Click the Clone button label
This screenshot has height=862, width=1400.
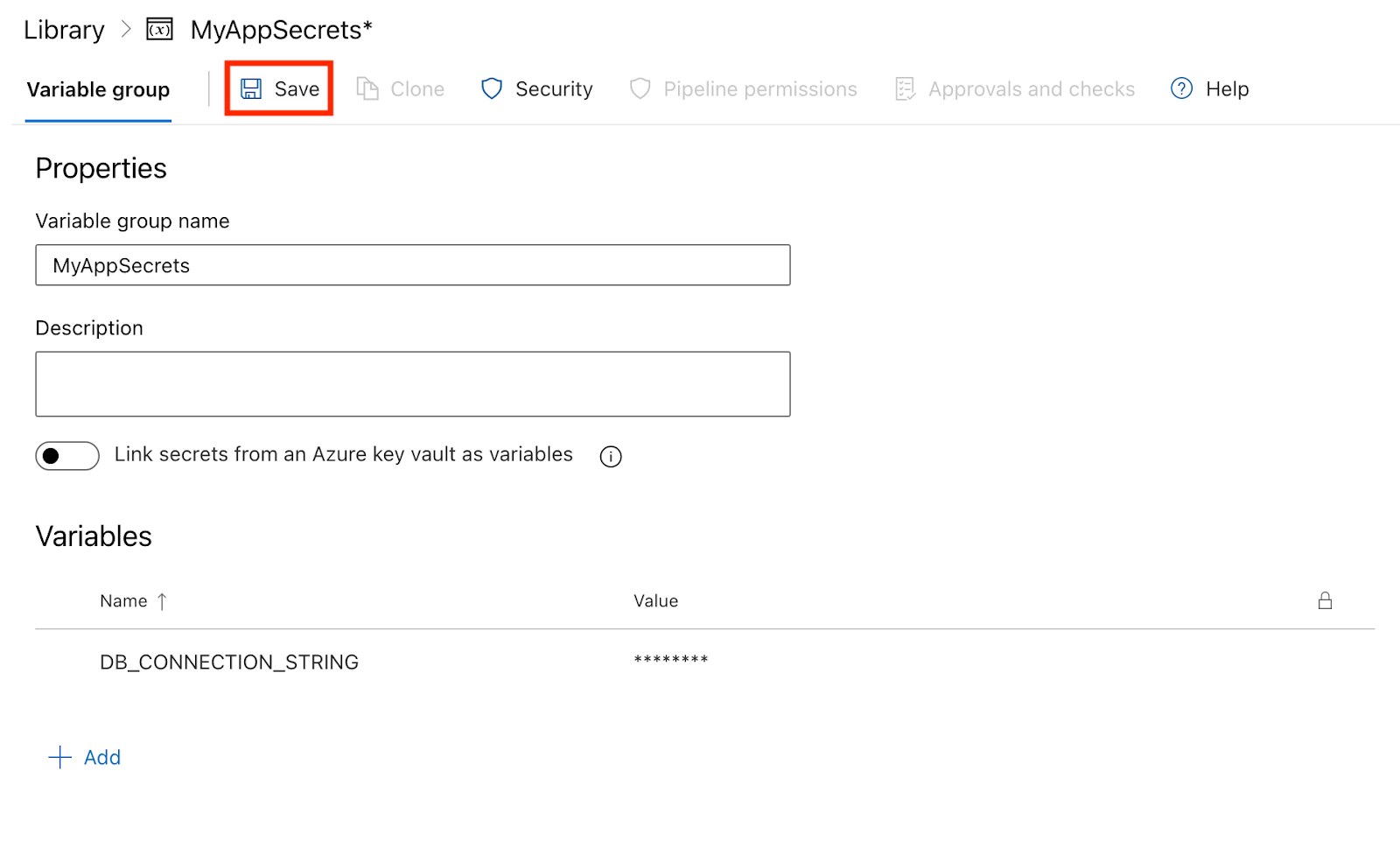pyautogui.click(x=417, y=88)
